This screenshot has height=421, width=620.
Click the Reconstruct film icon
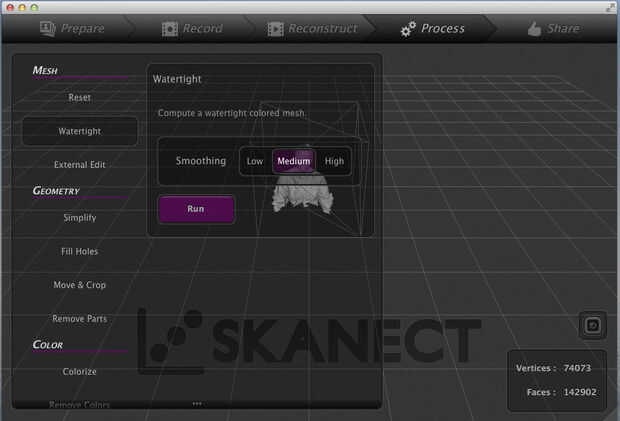[x=275, y=29]
